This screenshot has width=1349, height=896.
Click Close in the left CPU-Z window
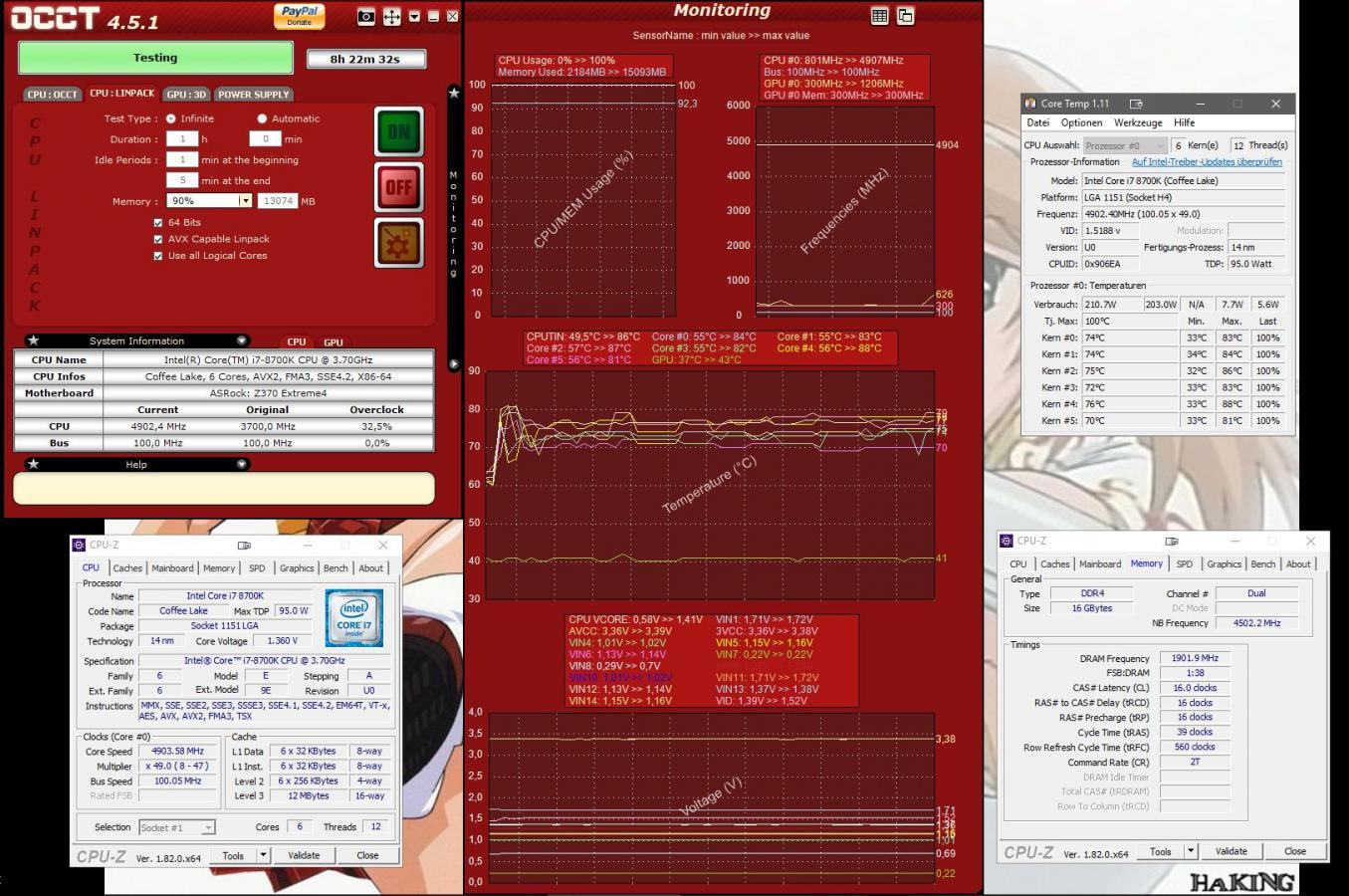pyautogui.click(x=367, y=855)
